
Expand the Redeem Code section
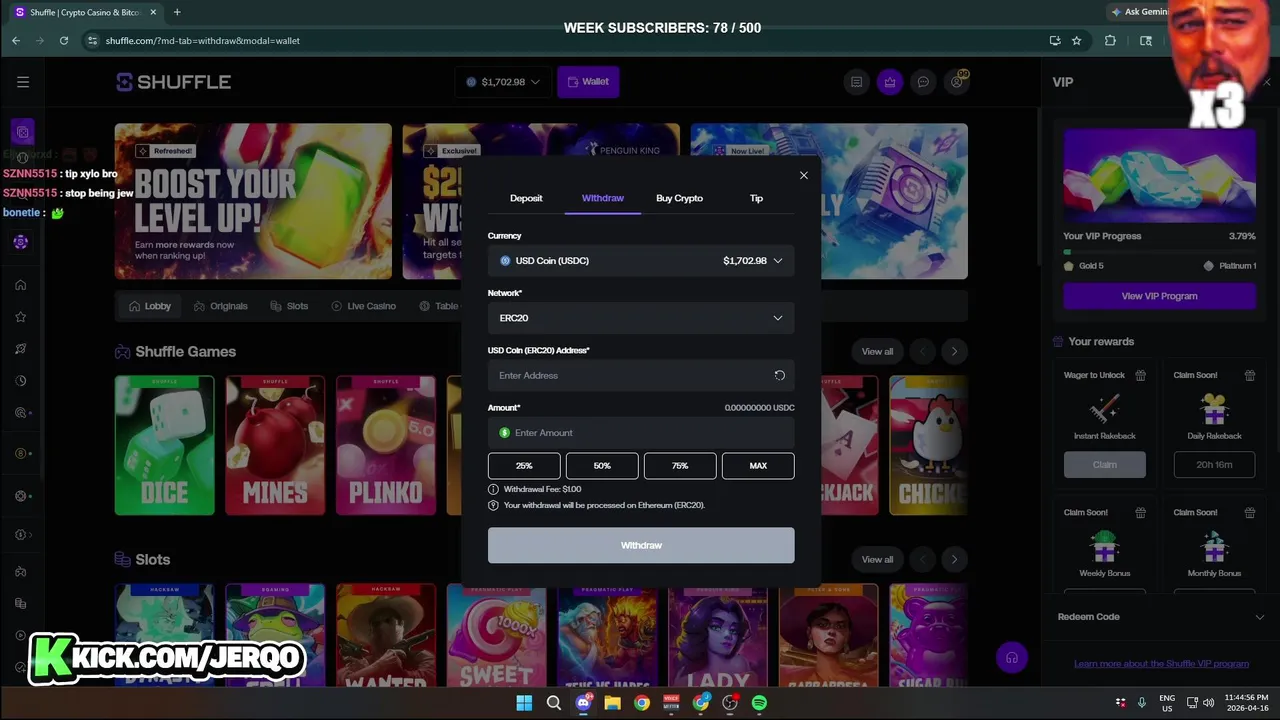coord(1160,617)
